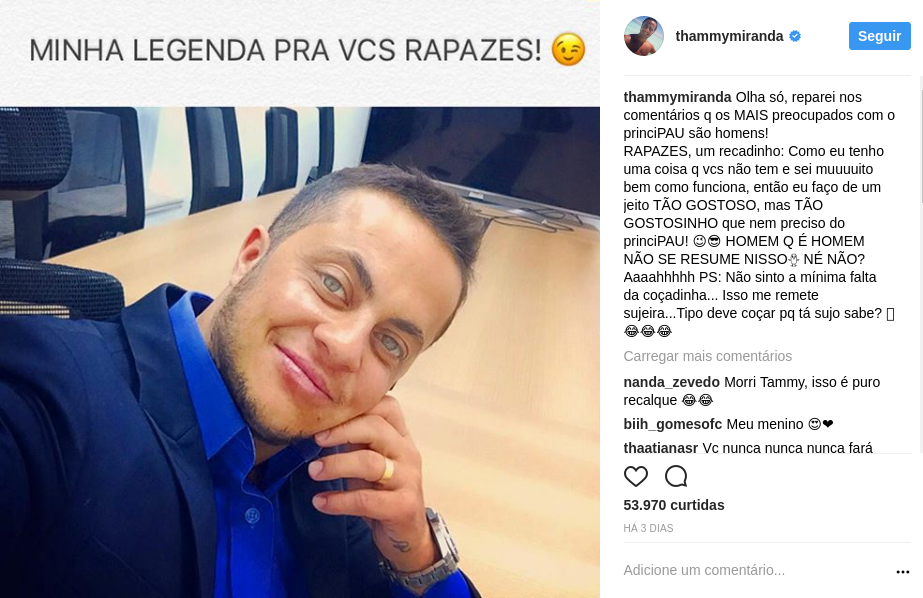Open biih_gomesofc commenter profile
923x598 pixels.
(672, 424)
